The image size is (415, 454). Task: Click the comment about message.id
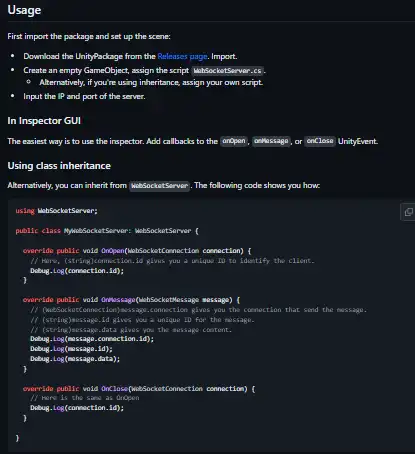[142, 320]
